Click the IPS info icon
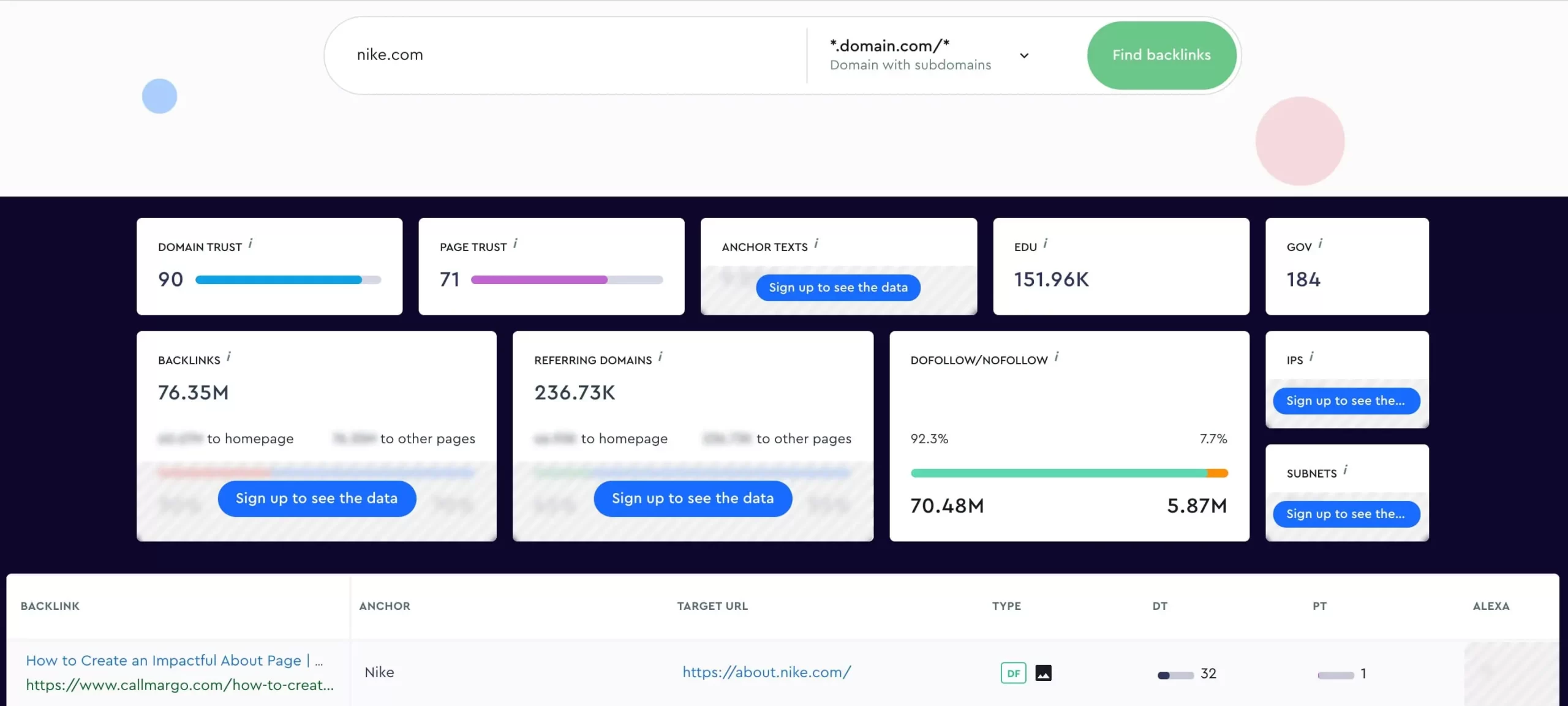Image resolution: width=1568 pixels, height=706 pixels. [1311, 357]
